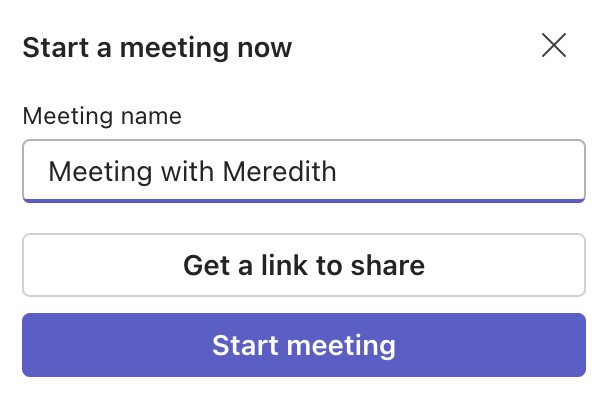Click the word Meeting in the name field

tap(95, 171)
